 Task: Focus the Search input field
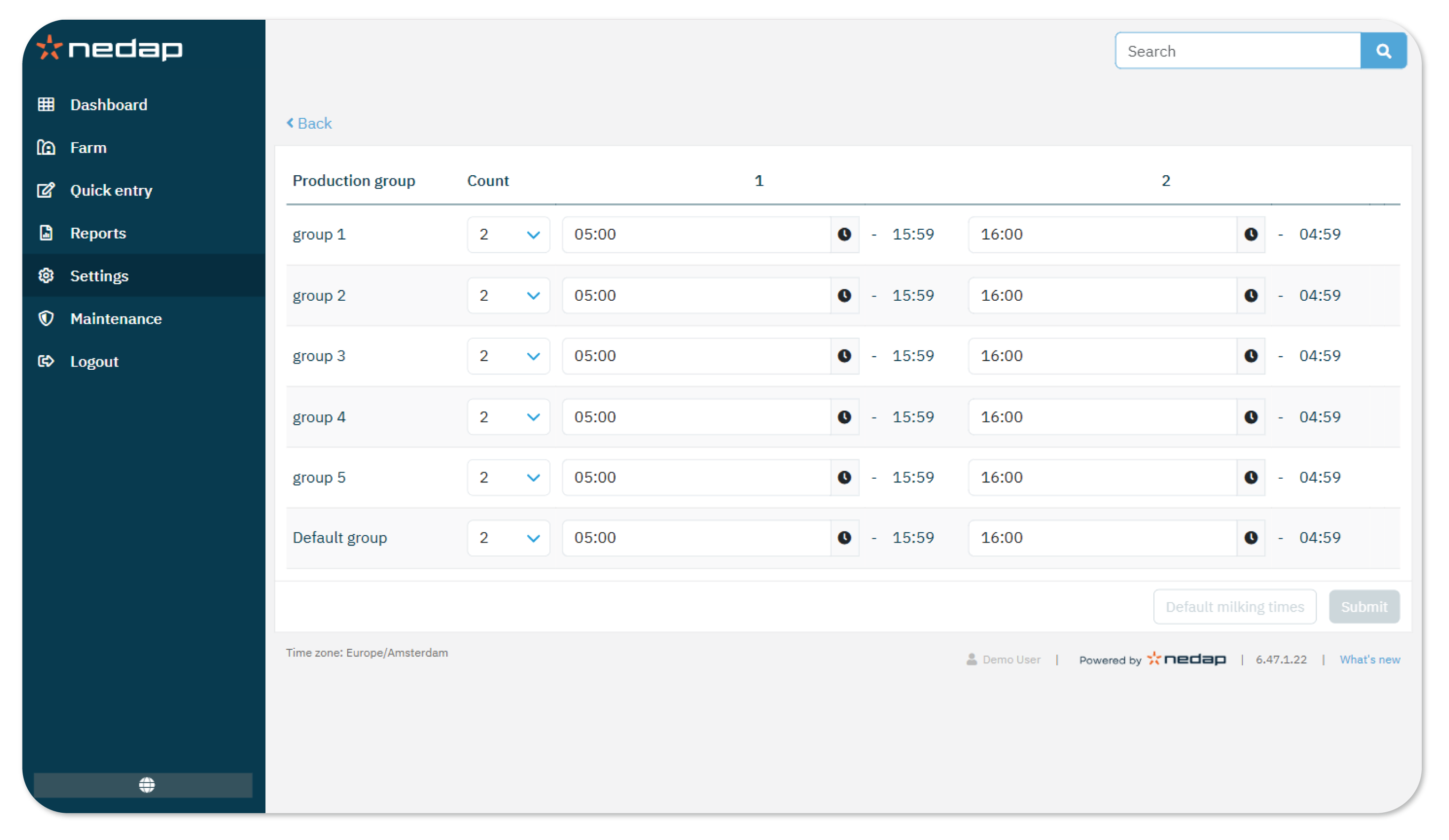[1238, 51]
